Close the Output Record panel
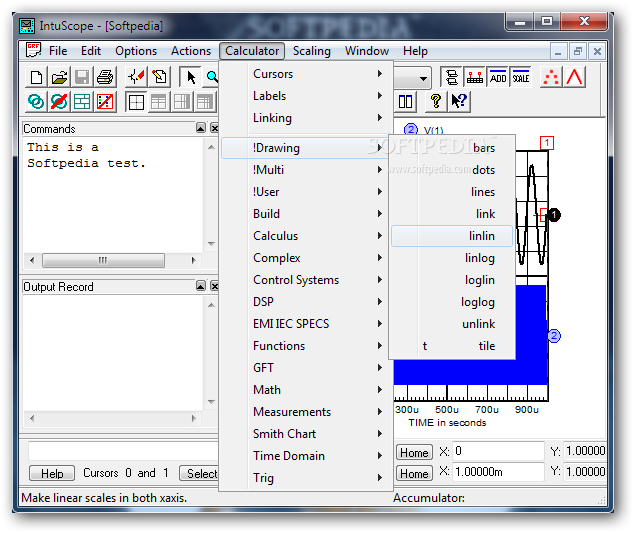The image size is (634, 533). (x=214, y=286)
